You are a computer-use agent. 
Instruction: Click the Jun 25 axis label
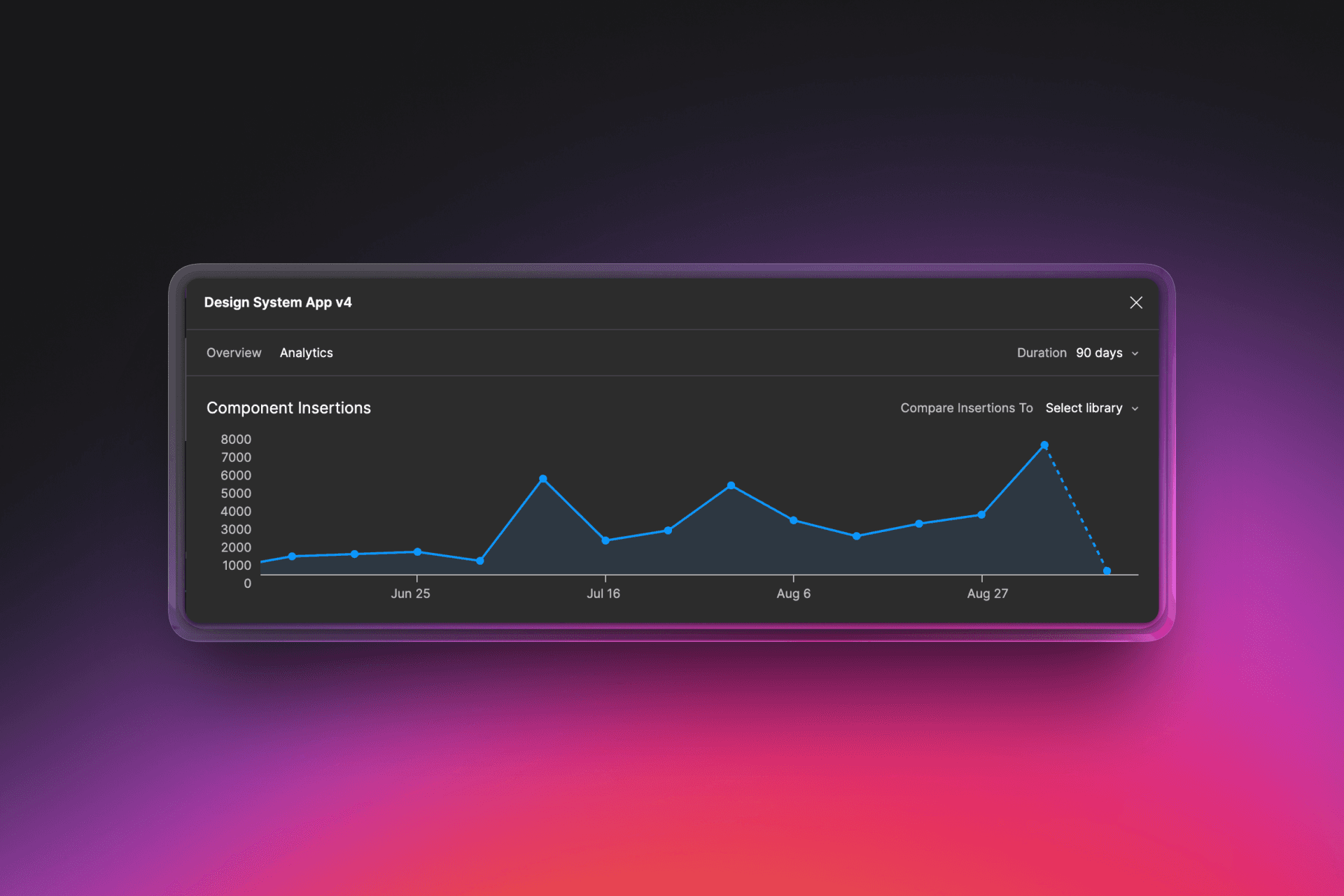pyautogui.click(x=410, y=594)
